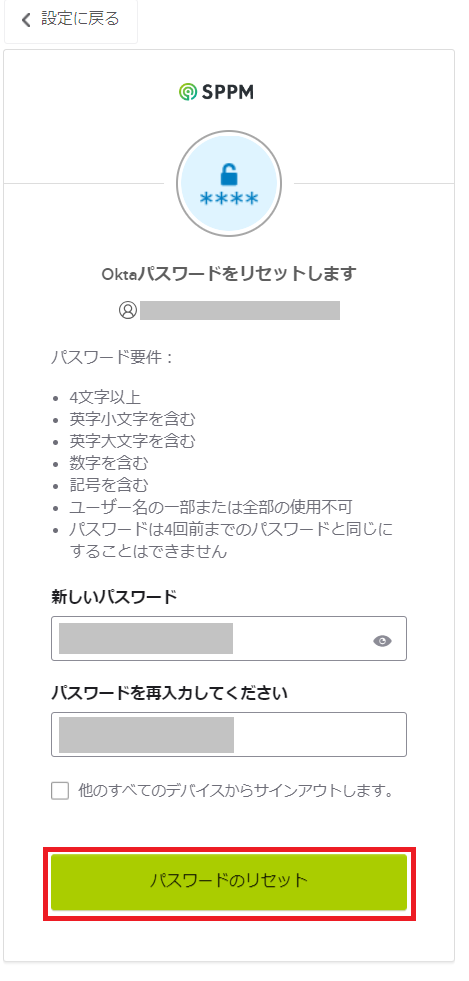The height and width of the screenshot is (981, 469).
Task: Click the blue asterisks below padlock
Action: pyautogui.click(x=229, y=200)
